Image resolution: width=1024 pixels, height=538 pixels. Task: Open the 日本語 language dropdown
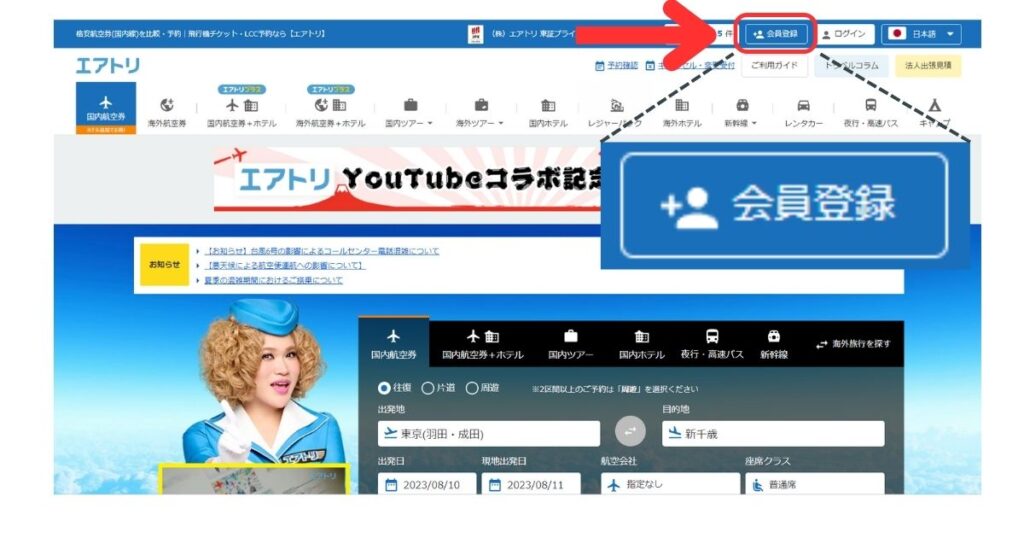(x=921, y=34)
